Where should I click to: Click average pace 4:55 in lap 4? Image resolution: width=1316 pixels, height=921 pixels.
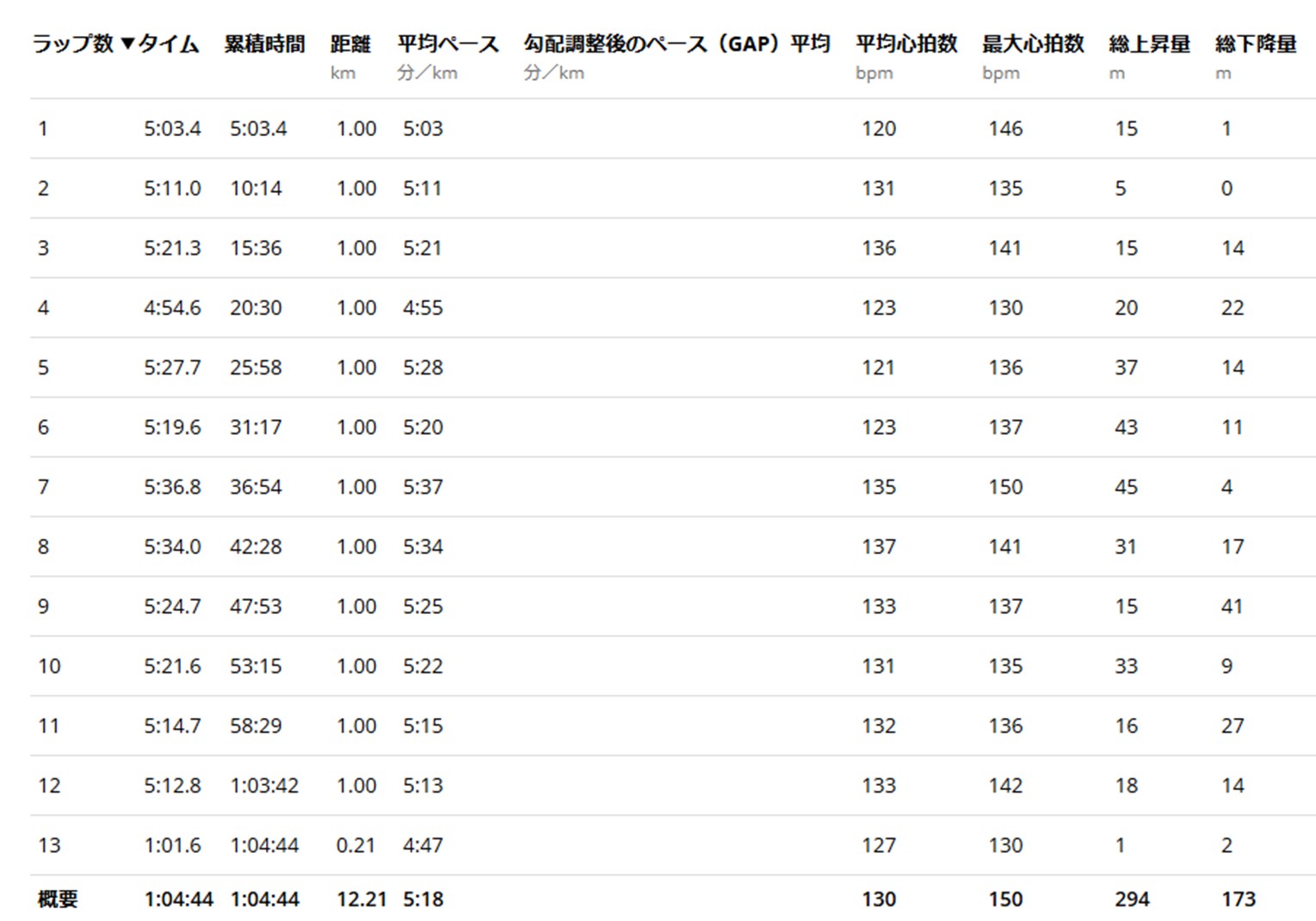[x=423, y=308]
